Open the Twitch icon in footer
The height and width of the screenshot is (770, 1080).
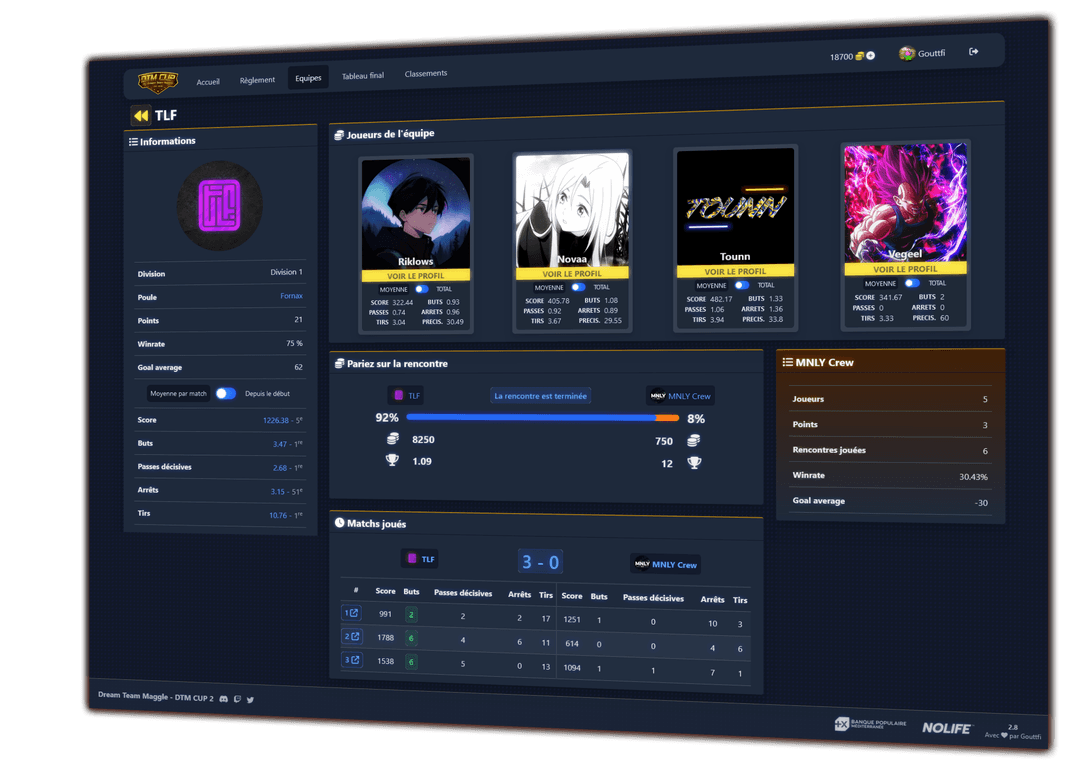click(x=237, y=699)
